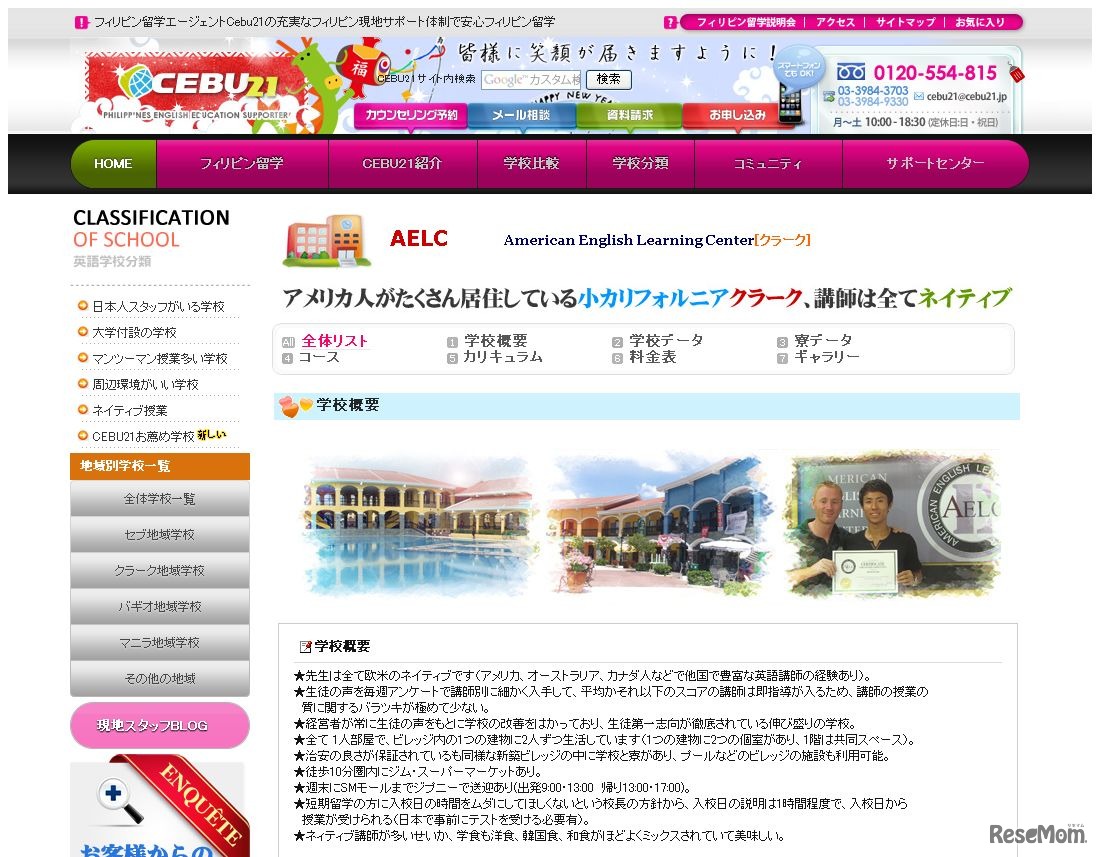The height and width of the screenshot is (857, 1100).
Task: Click the 新しい badge next to CEBU21お薦め学校
Action: click(212, 435)
